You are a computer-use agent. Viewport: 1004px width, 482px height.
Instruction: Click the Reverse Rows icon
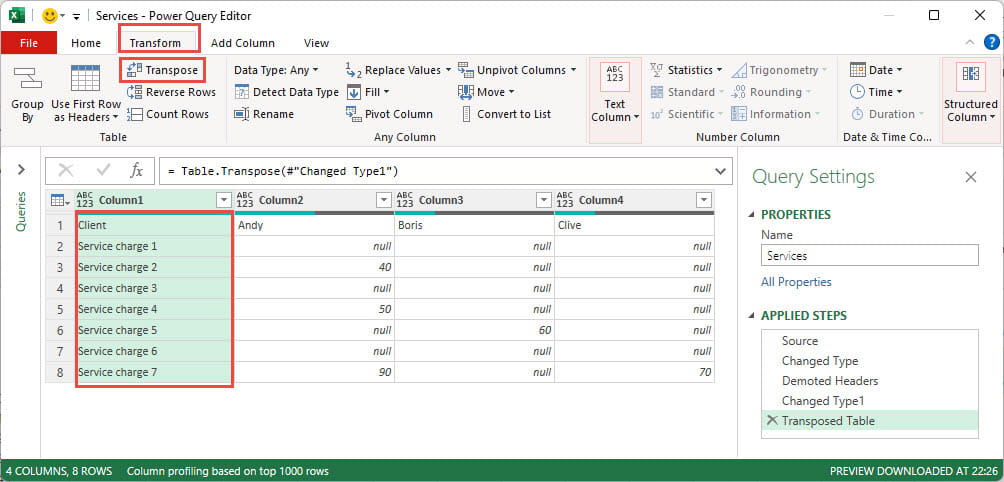coord(135,92)
